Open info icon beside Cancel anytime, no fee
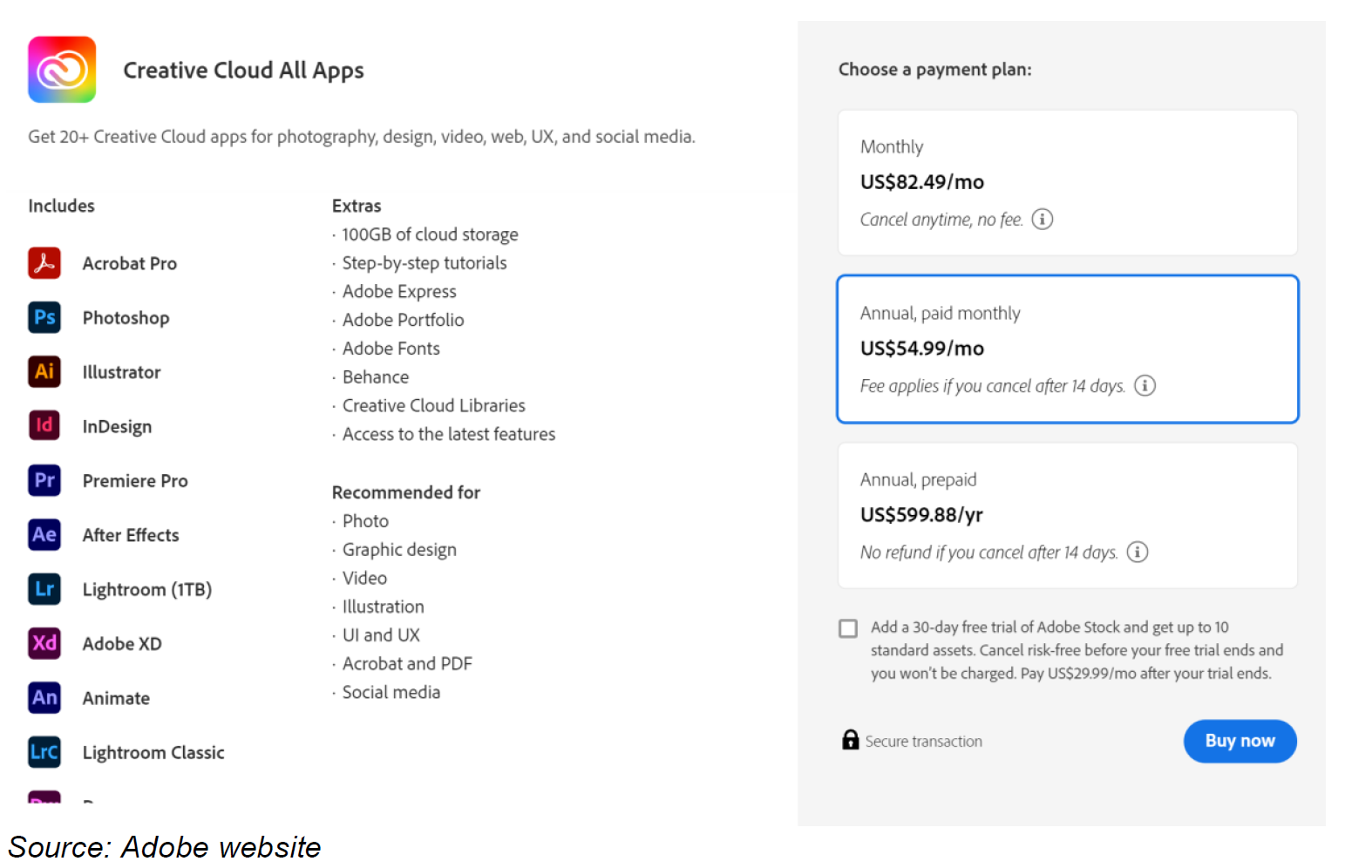The image size is (1372, 868). (1043, 219)
